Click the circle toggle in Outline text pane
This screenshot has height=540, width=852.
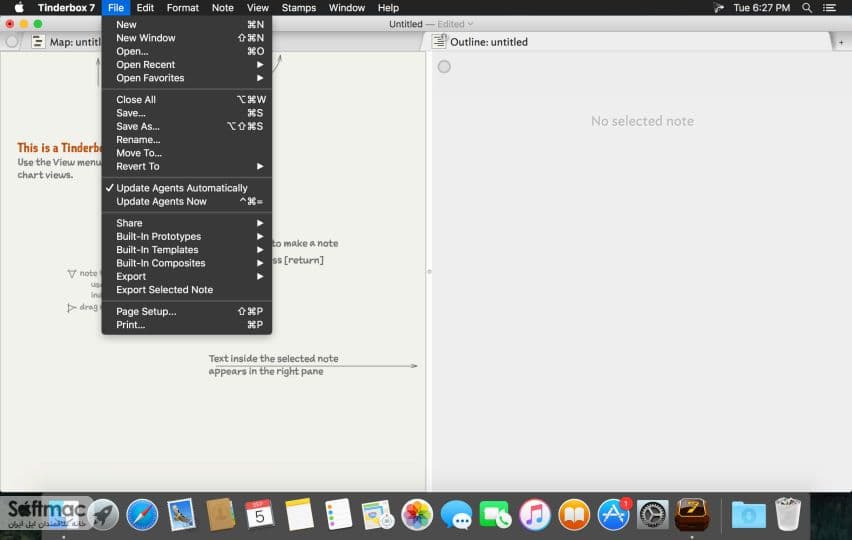(444, 66)
